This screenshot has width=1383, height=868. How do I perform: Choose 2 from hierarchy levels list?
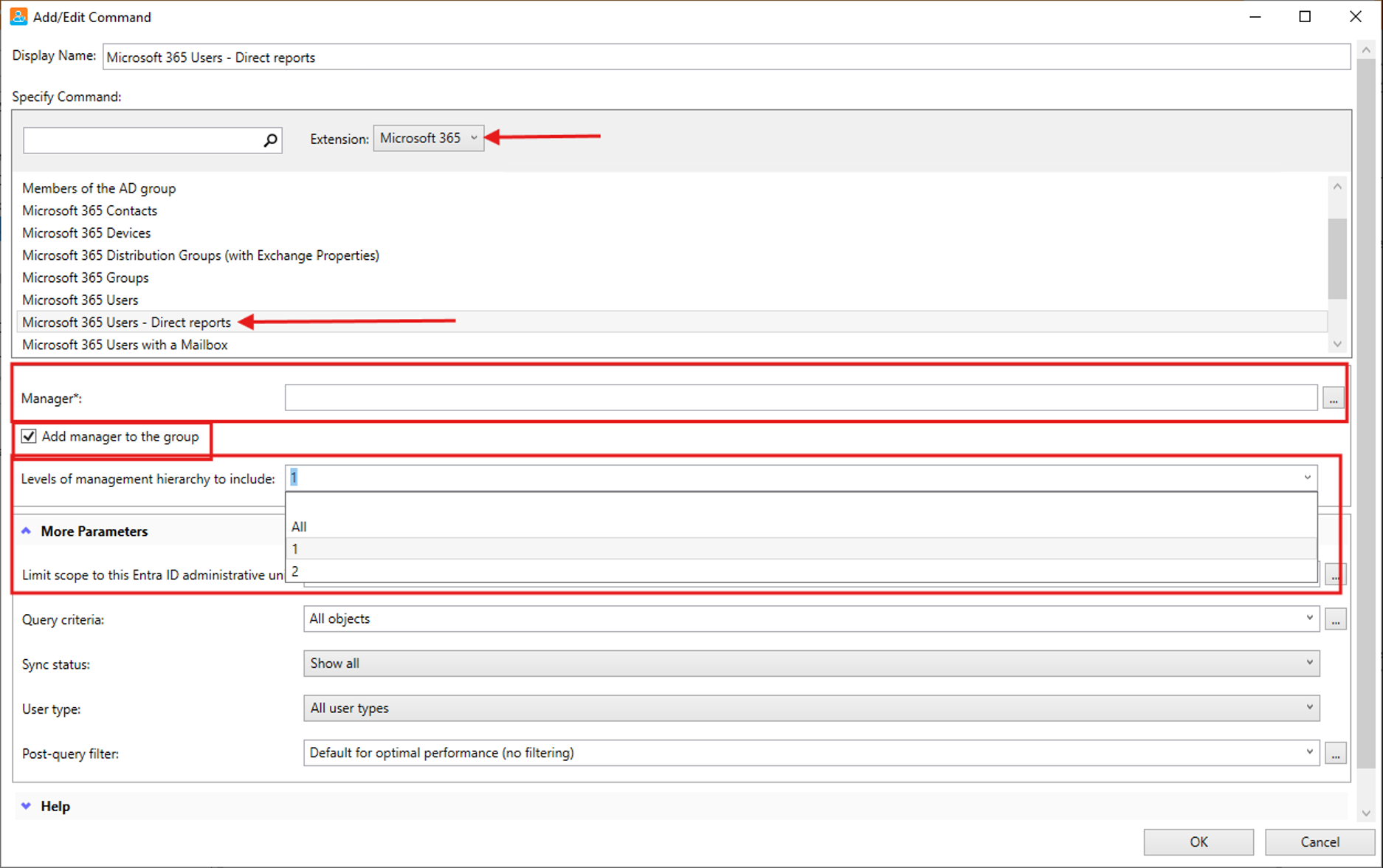[295, 571]
